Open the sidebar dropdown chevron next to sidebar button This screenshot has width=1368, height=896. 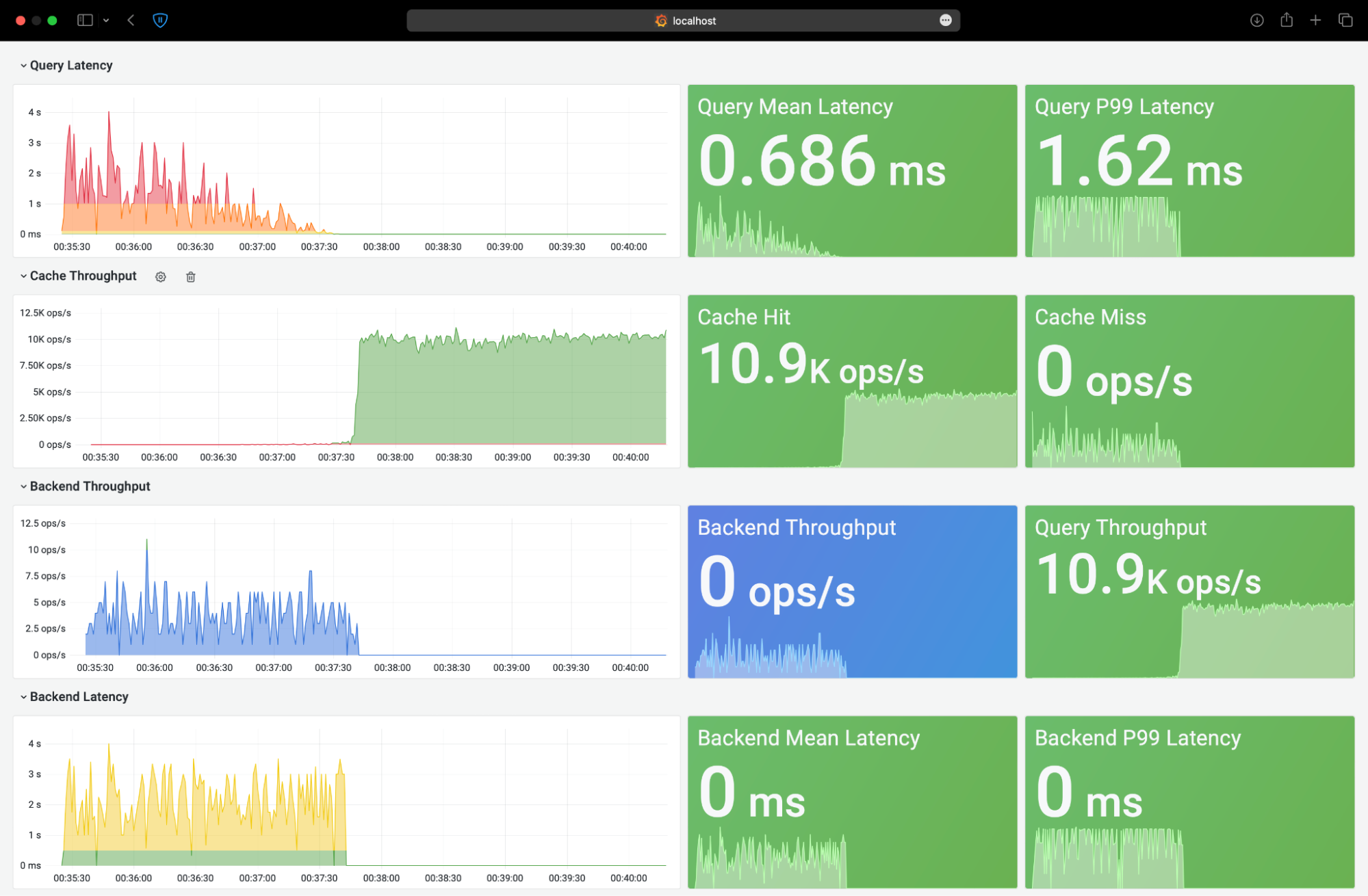[x=105, y=20]
